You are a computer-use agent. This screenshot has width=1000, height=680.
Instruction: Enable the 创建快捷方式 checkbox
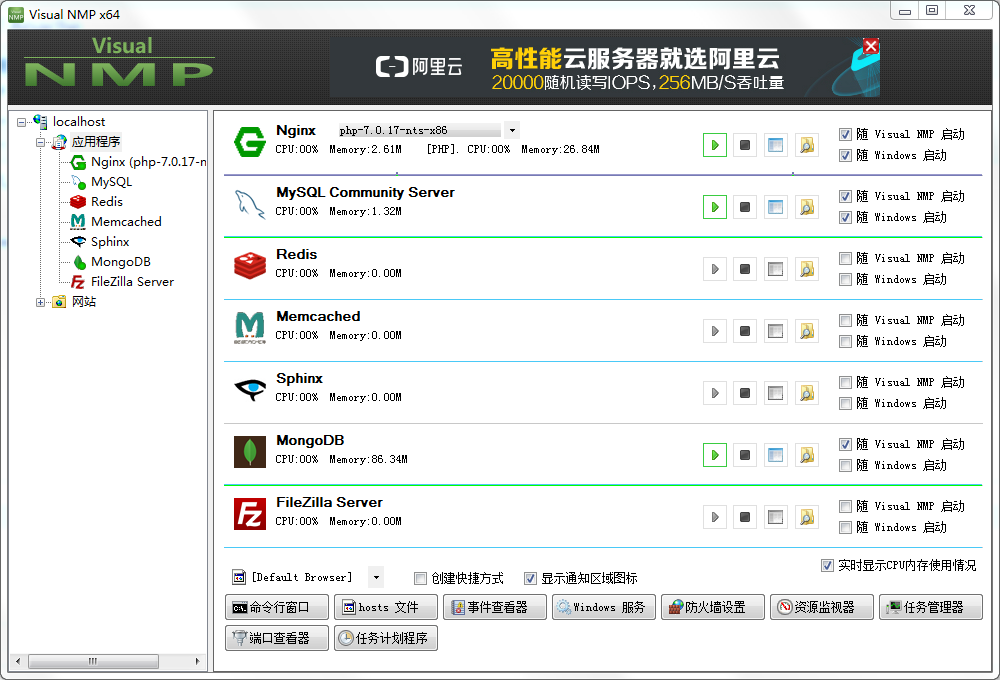coord(420,579)
